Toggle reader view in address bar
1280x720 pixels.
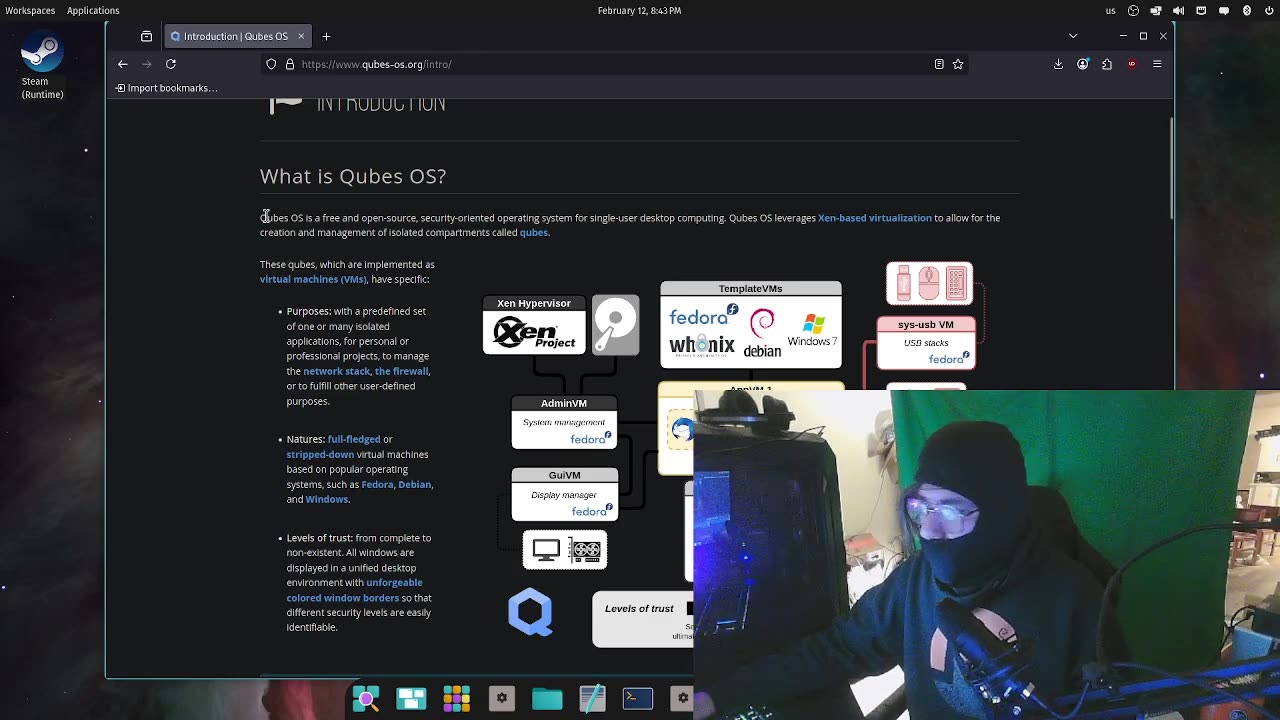(x=939, y=64)
